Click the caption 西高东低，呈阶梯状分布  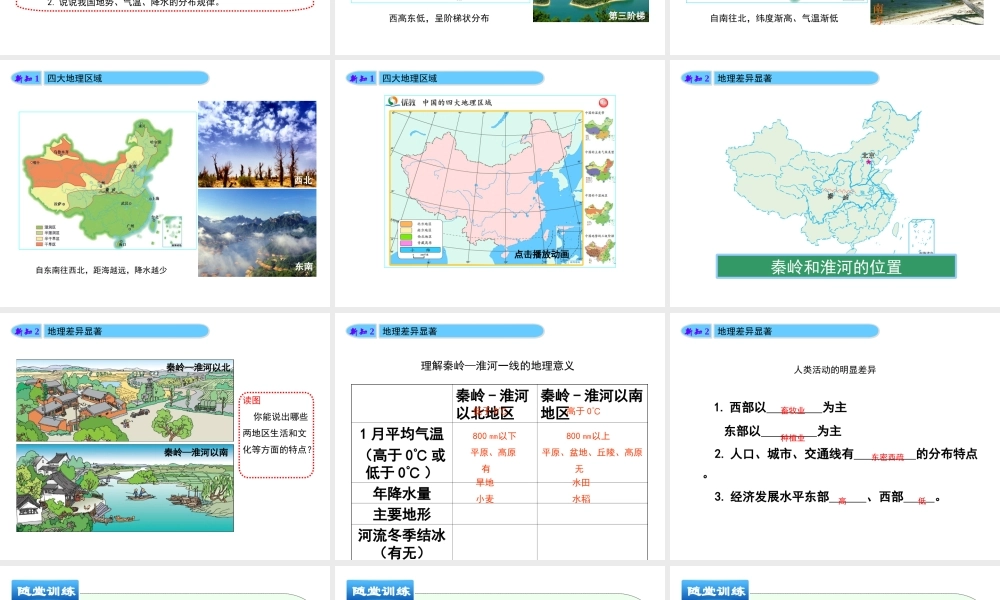439,18
